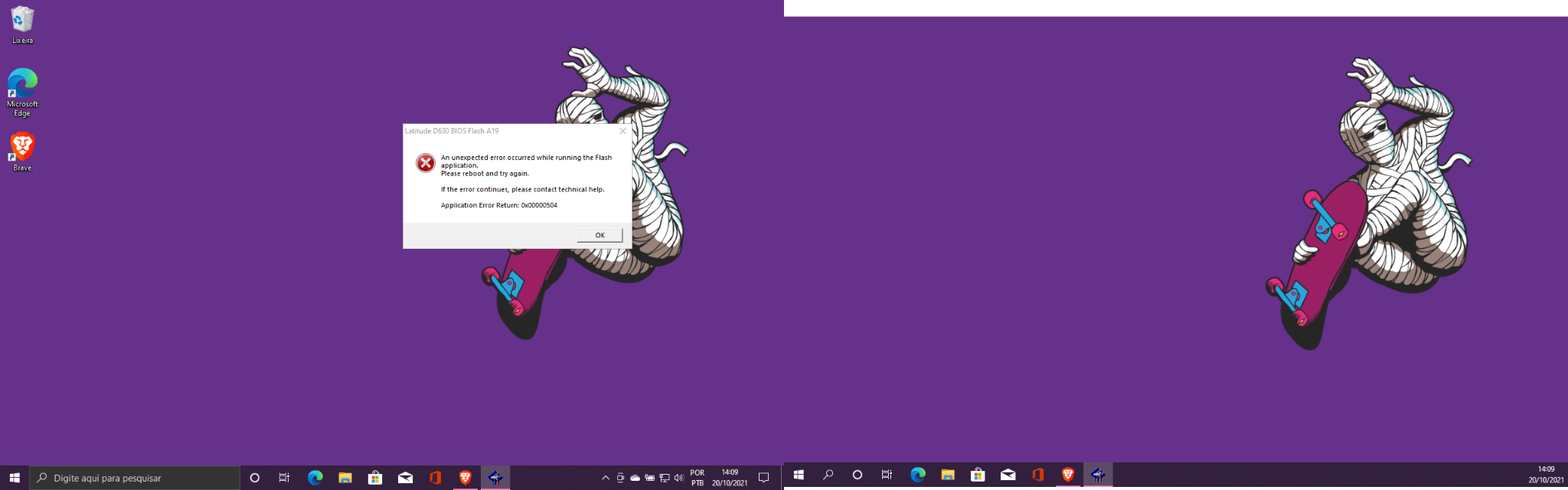Open Start menu on the second monitor taskbar

click(799, 475)
